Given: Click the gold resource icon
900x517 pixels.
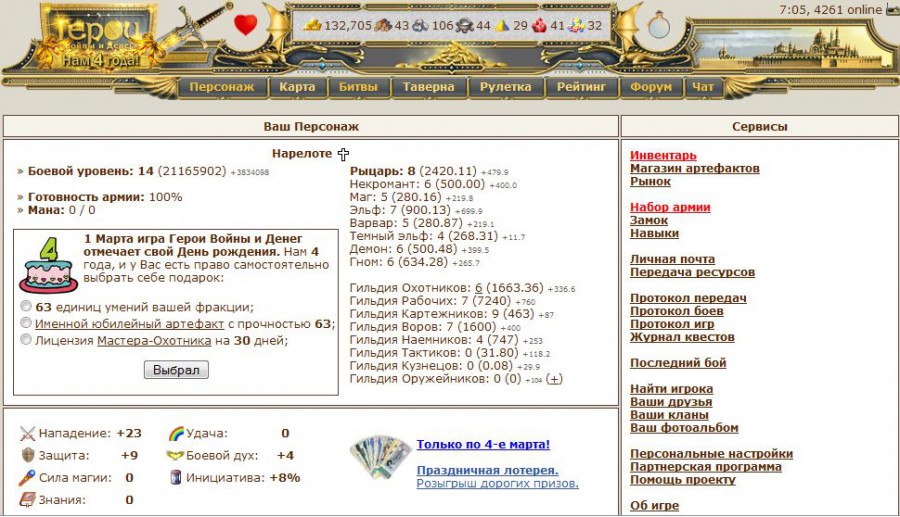Looking at the screenshot, I should click(x=313, y=25).
